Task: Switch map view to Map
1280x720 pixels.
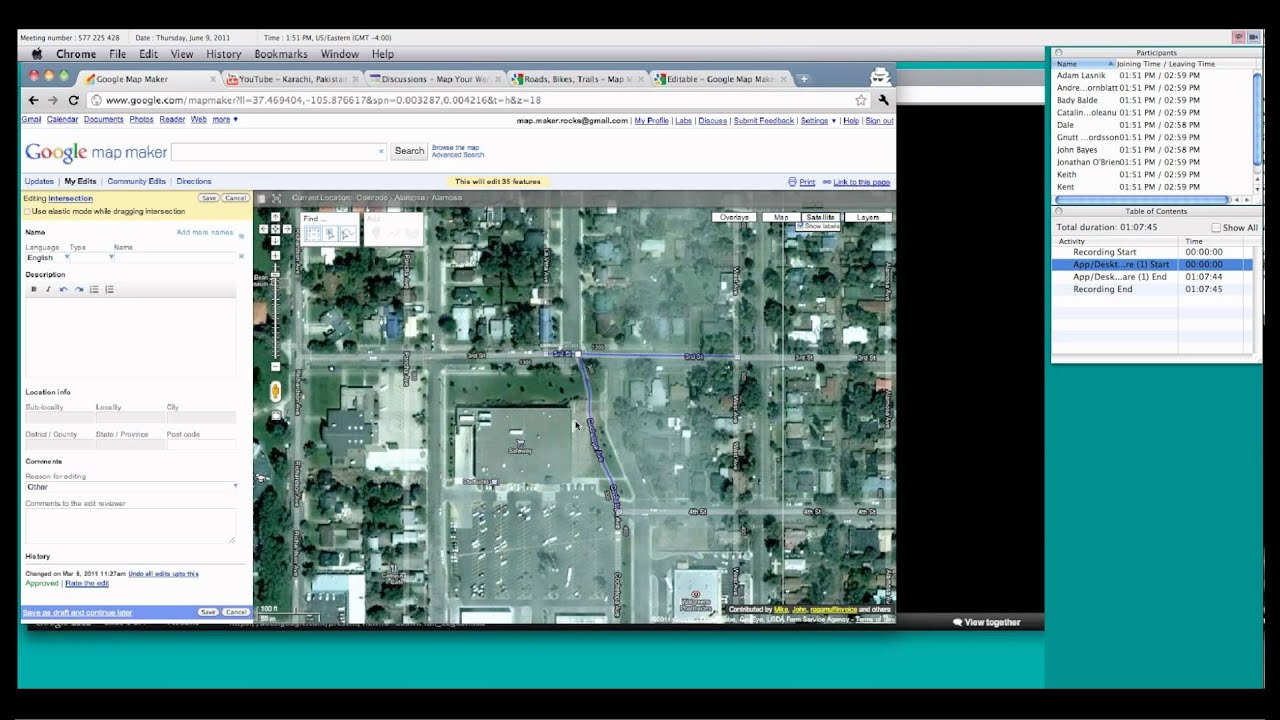Action: (x=781, y=217)
